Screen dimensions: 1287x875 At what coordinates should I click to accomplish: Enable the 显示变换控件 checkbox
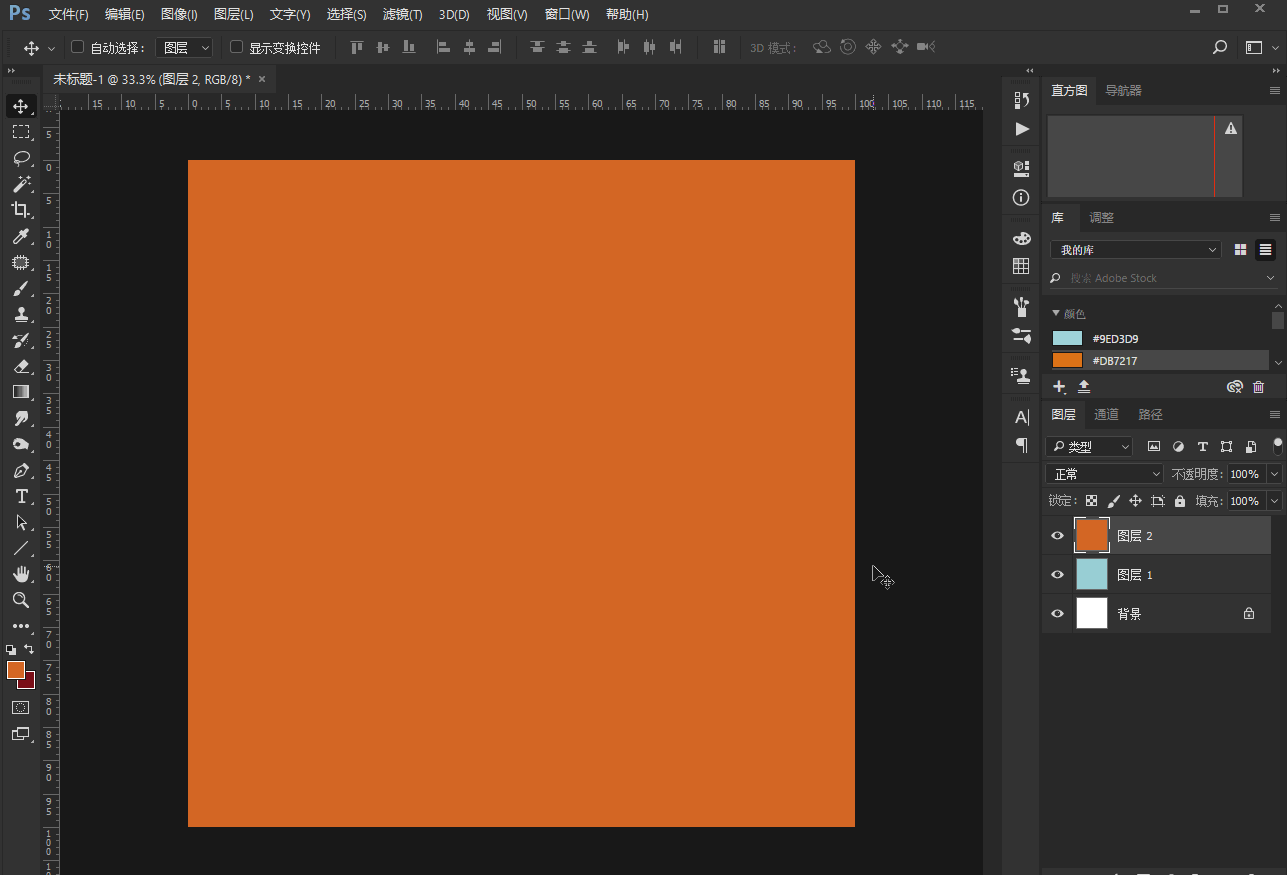tap(236, 47)
